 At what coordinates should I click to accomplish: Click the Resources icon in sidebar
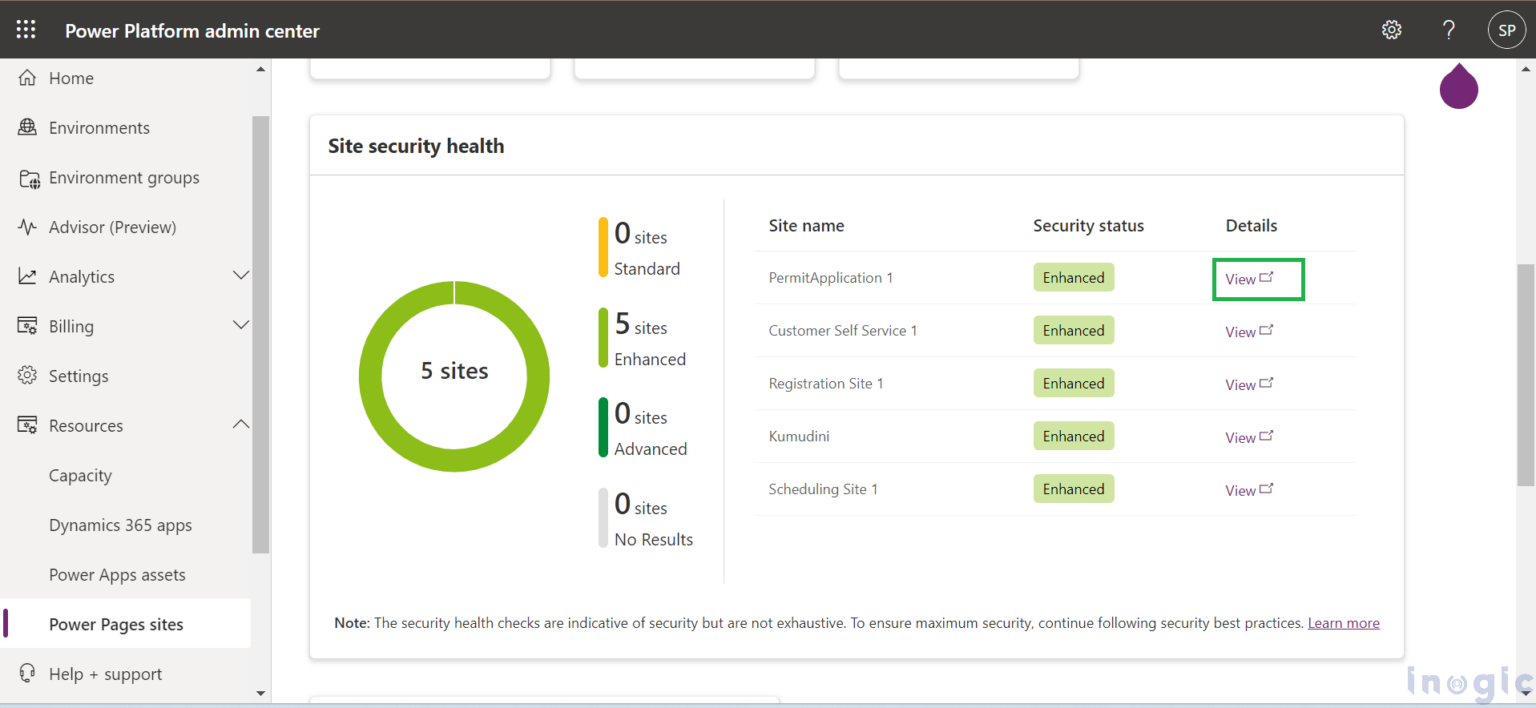point(28,425)
